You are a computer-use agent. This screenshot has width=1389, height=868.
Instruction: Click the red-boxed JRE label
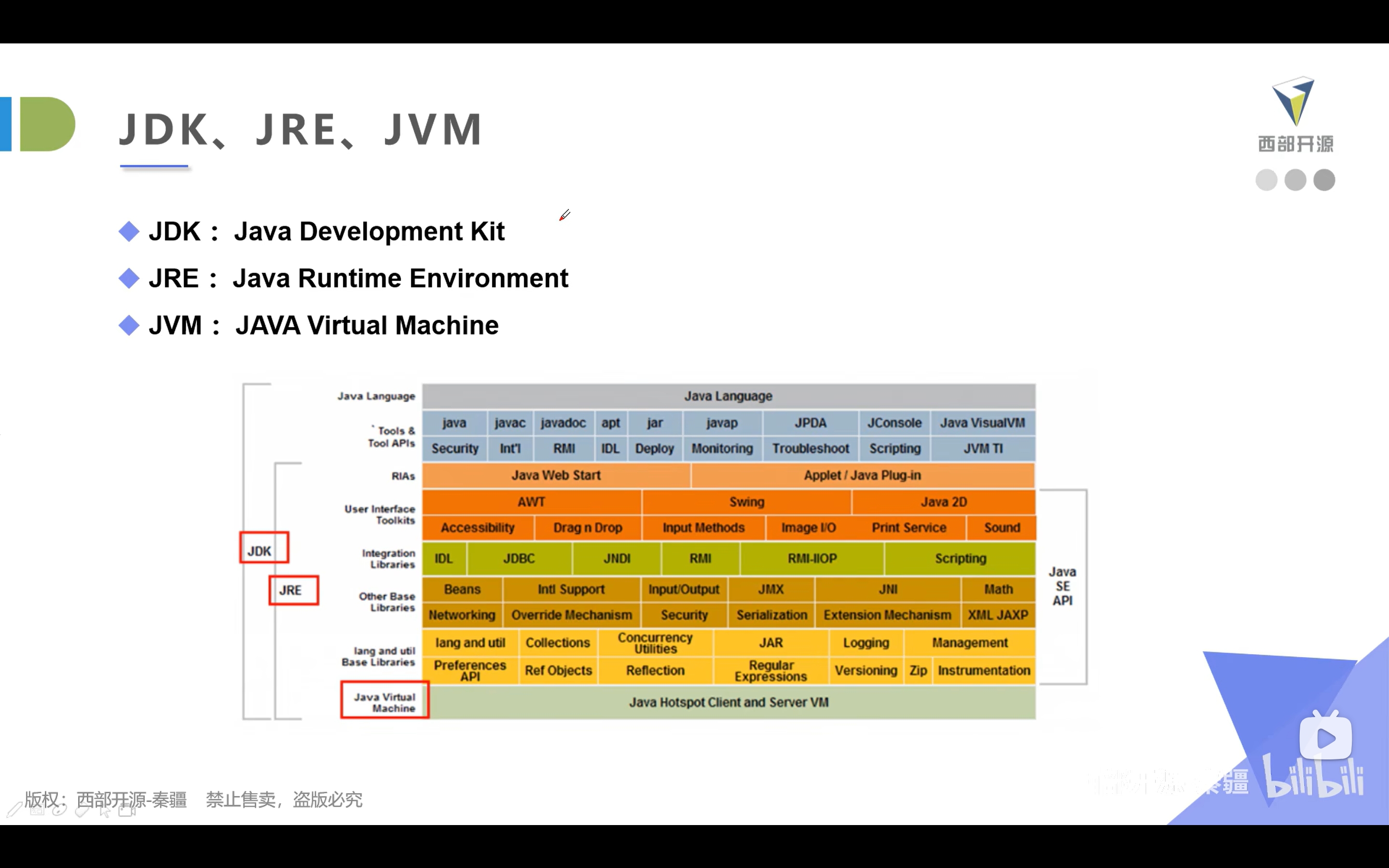[293, 591]
